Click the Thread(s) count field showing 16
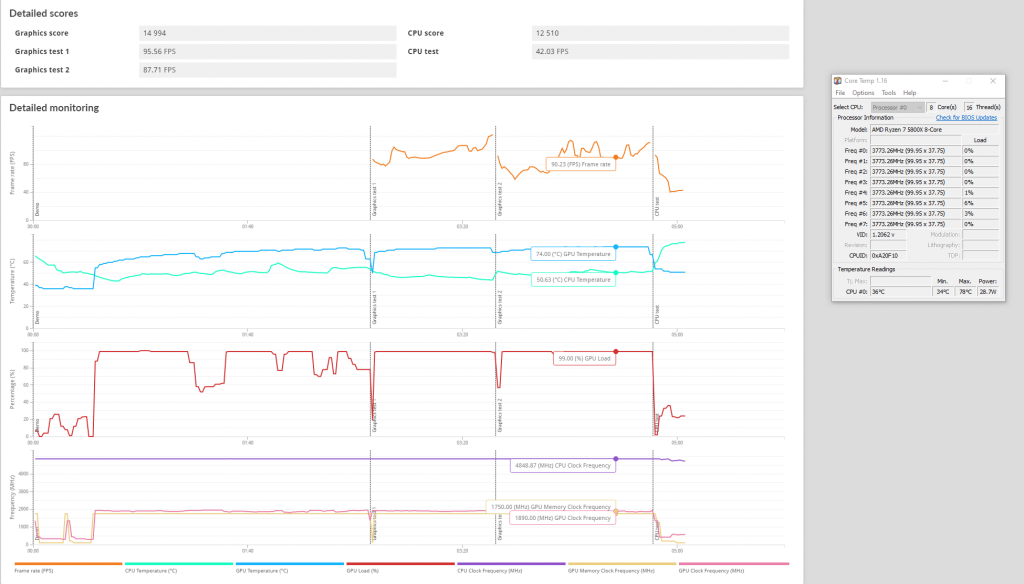This screenshot has width=1024, height=584. (969, 107)
